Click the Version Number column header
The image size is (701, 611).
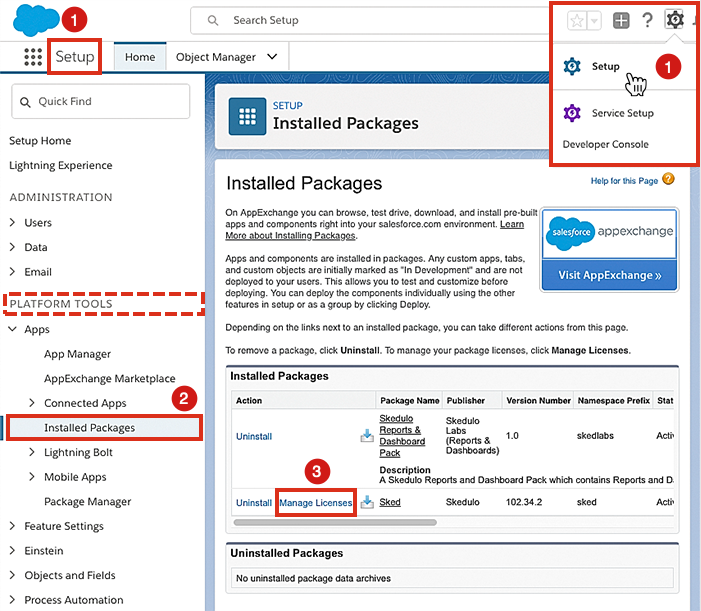538,400
